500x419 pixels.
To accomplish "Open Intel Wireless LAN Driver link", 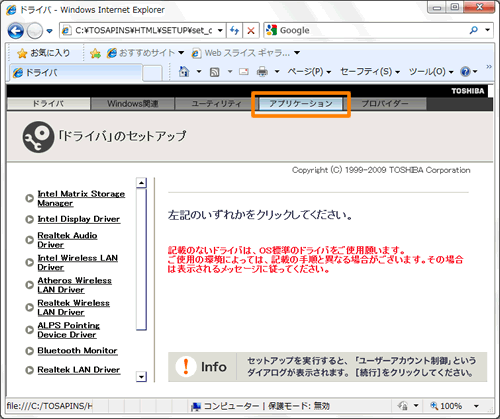I will point(77,263).
